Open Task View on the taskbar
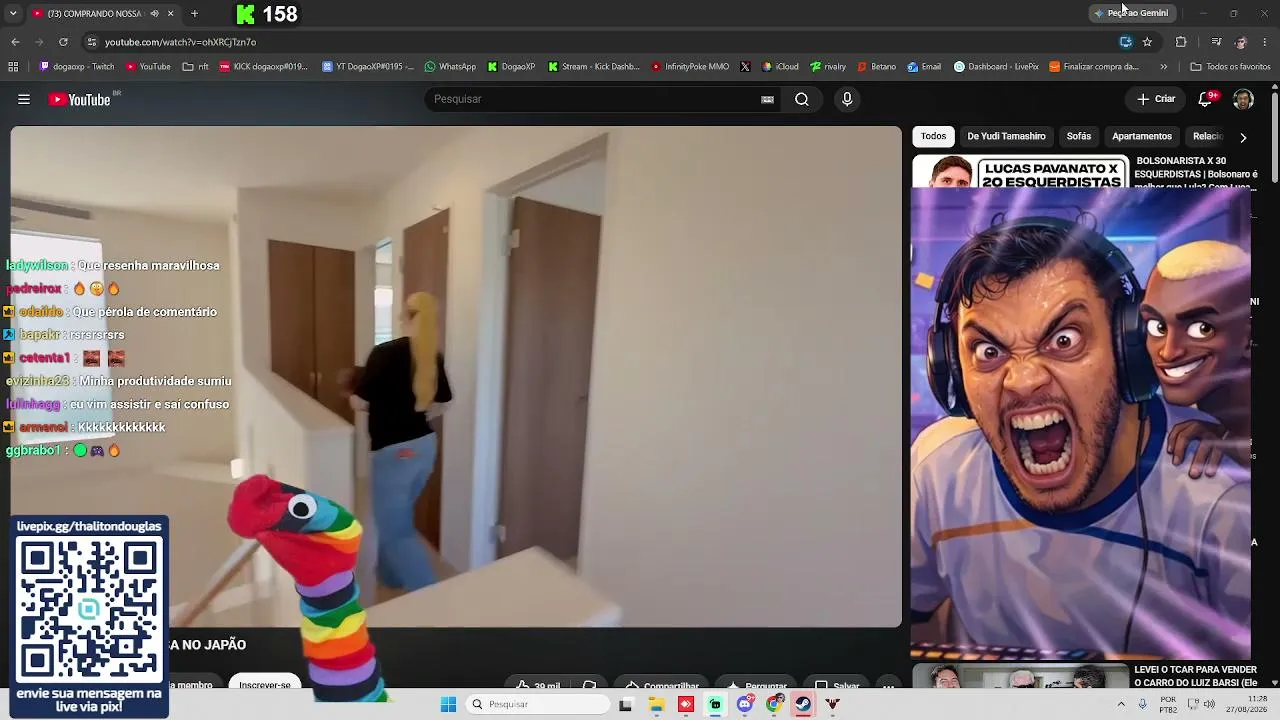Viewport: 1280px width, 720px height. pos(626,704)
